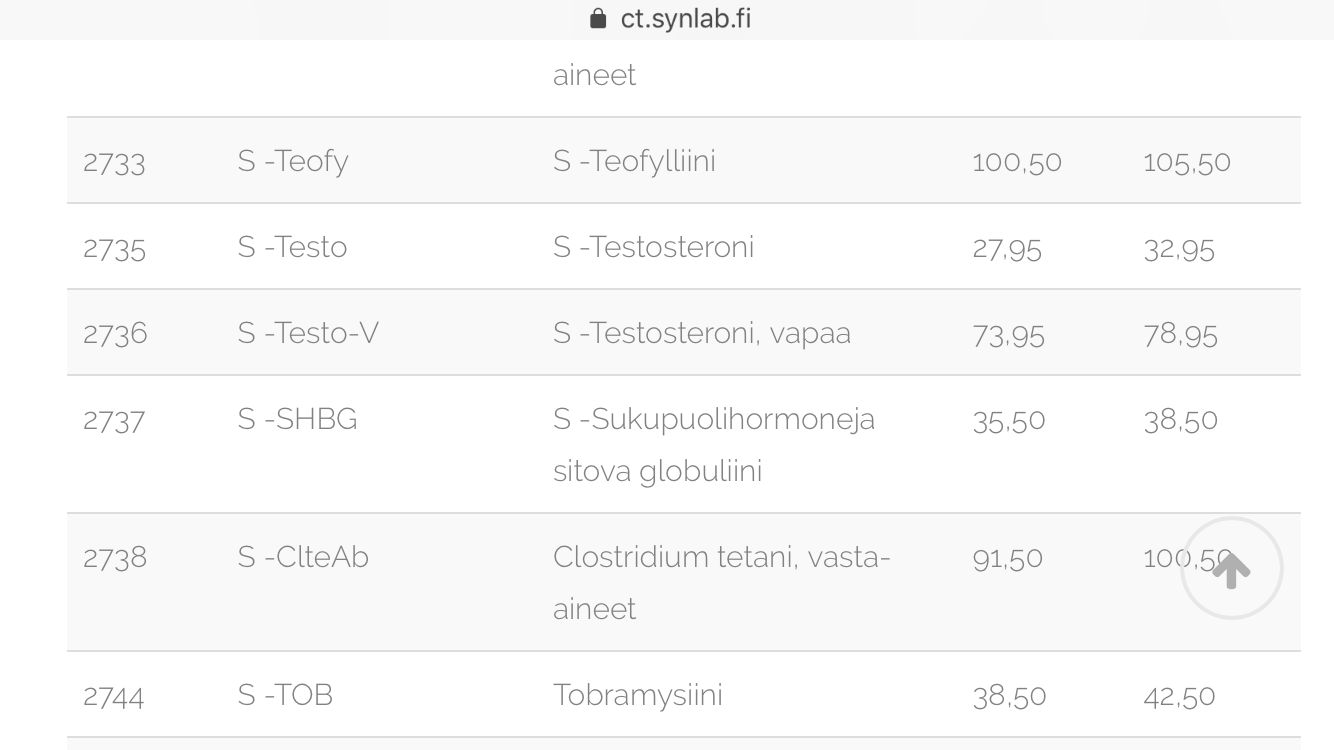The image size is (1334, 750).
Task: Select test code 2744
Action: 114,696
